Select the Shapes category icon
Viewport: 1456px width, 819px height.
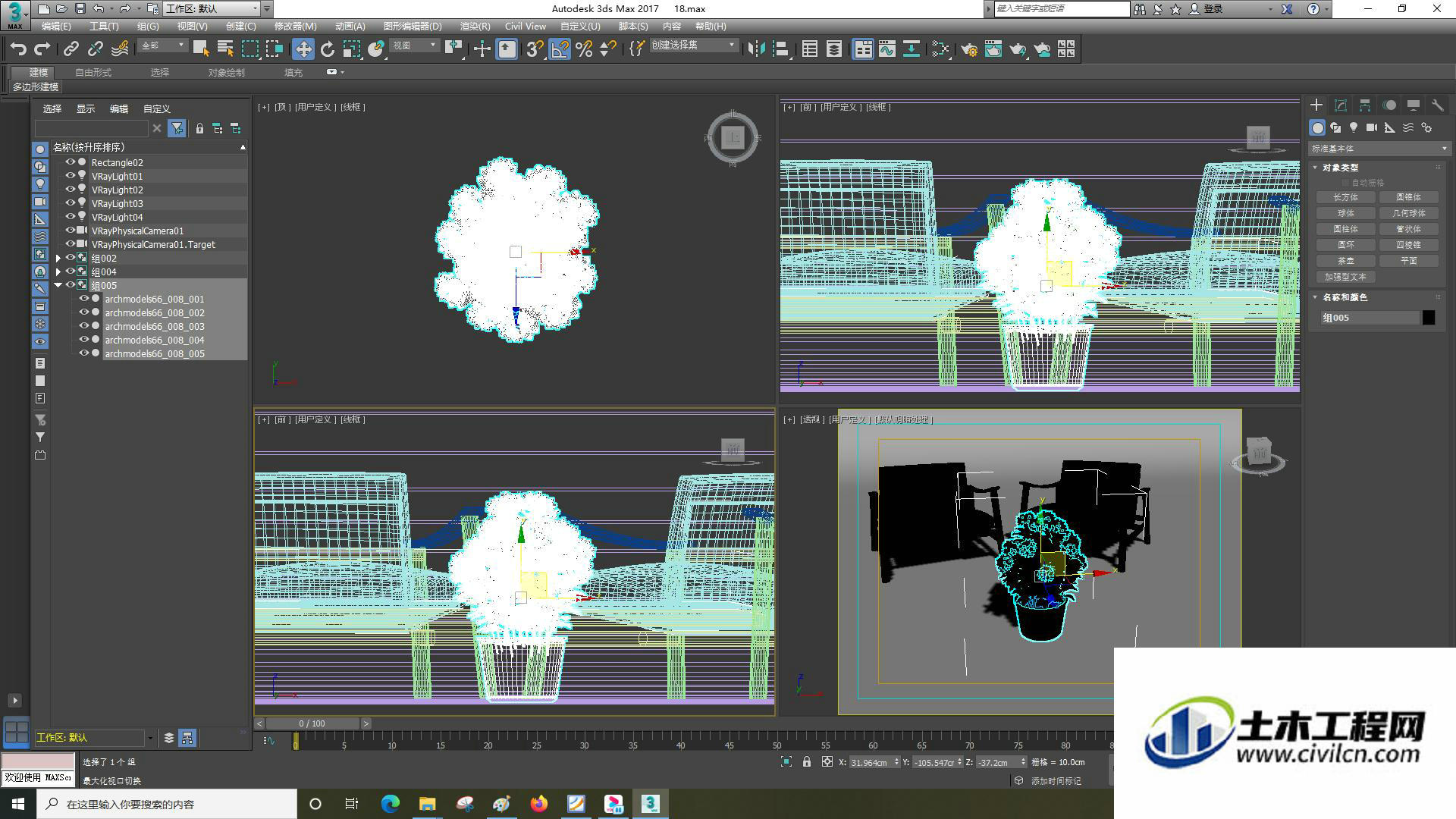tap(1335, 127)
